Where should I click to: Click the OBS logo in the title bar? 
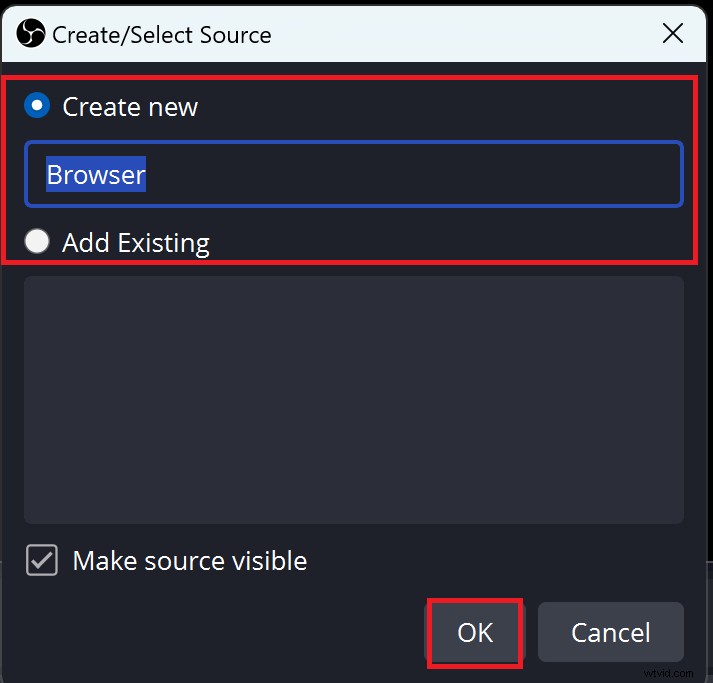click(x=30, y=33)
